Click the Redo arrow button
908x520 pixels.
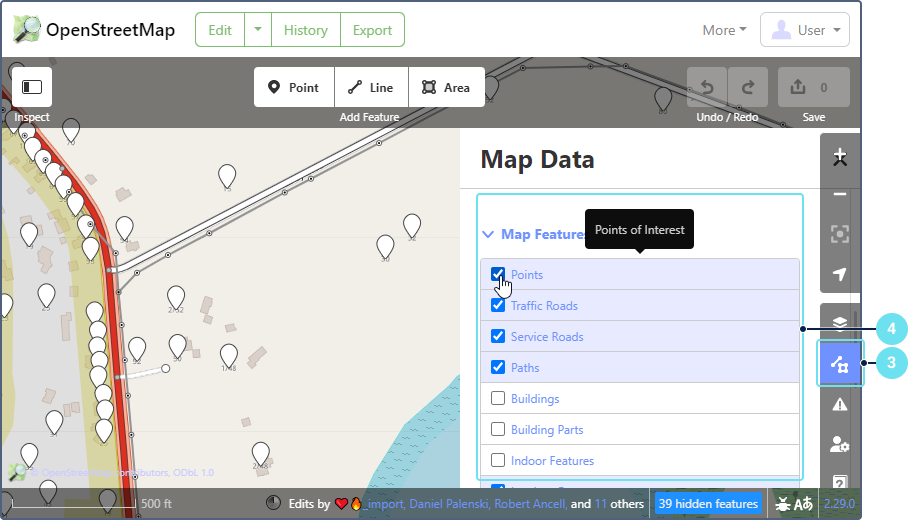748,87
